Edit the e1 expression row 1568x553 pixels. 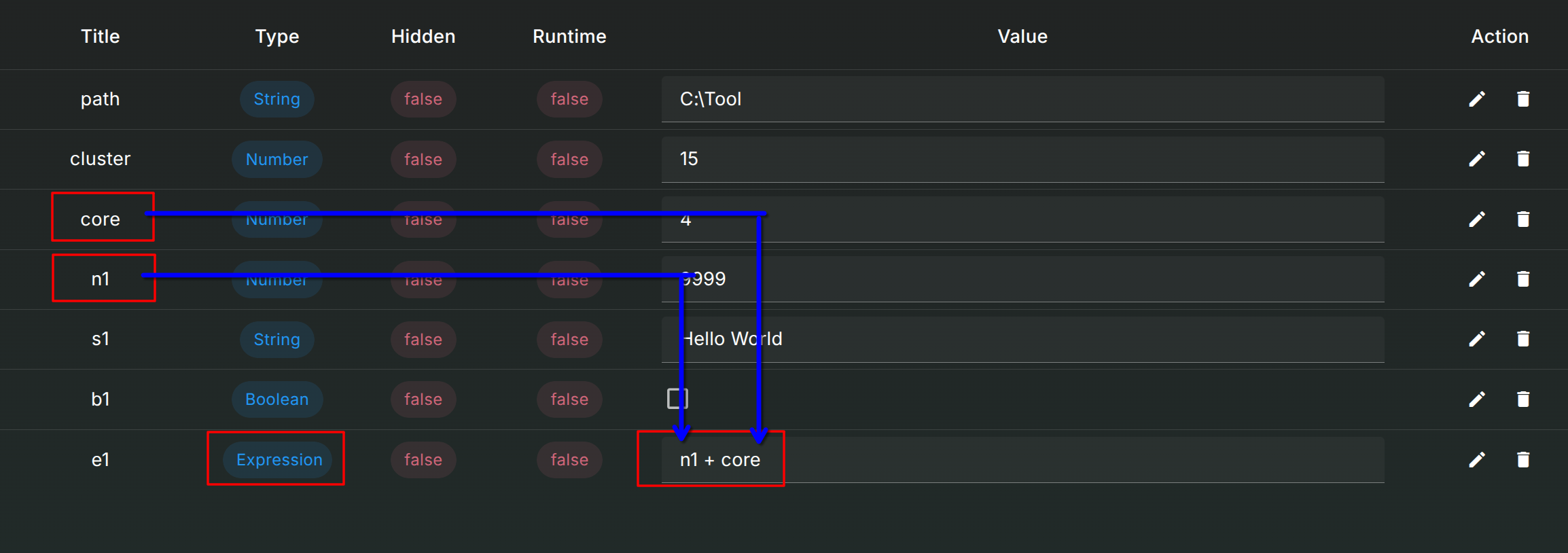tap(1476, 460)
